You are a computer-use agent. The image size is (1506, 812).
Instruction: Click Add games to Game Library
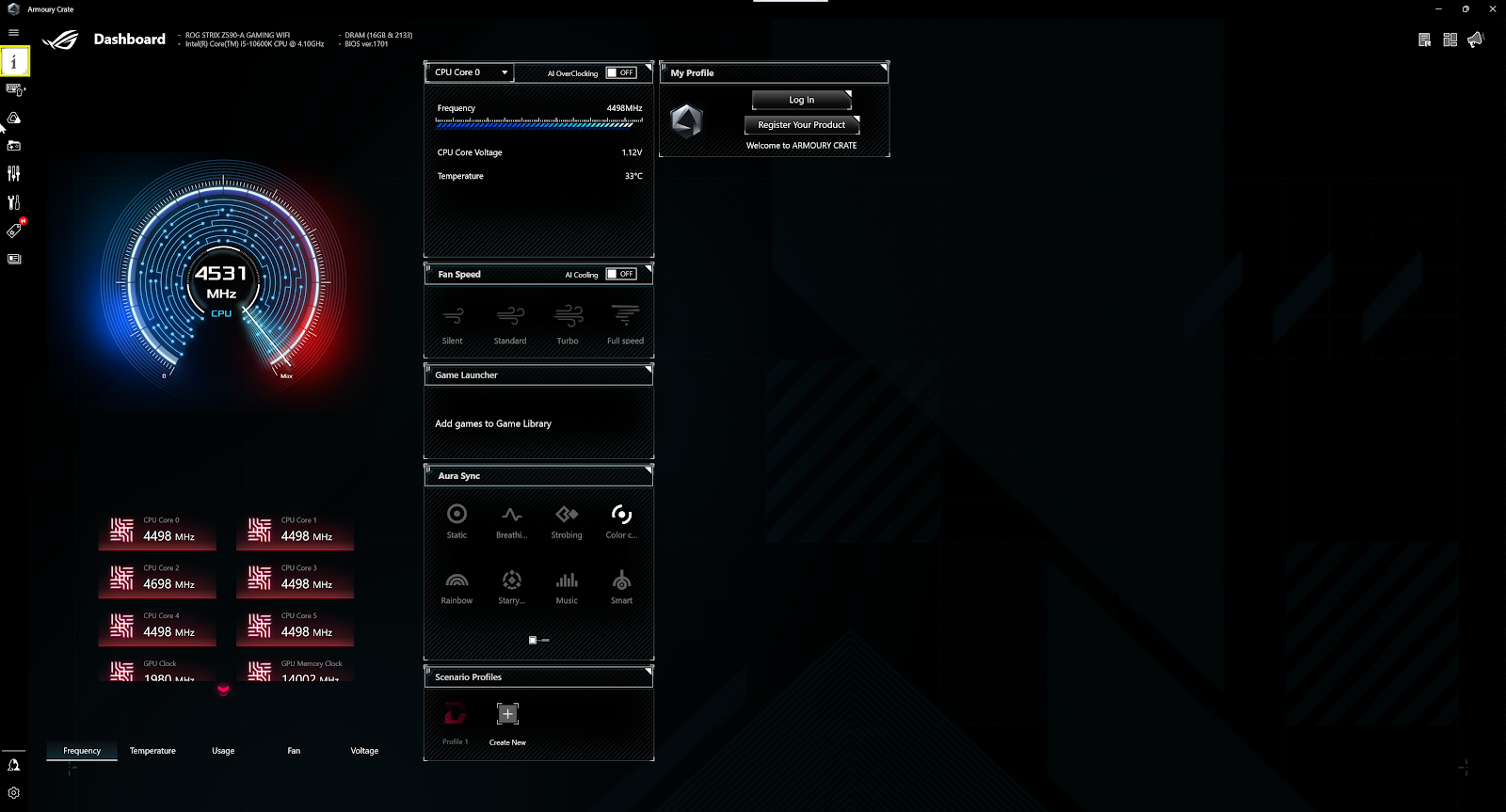(x=493, y=424)
